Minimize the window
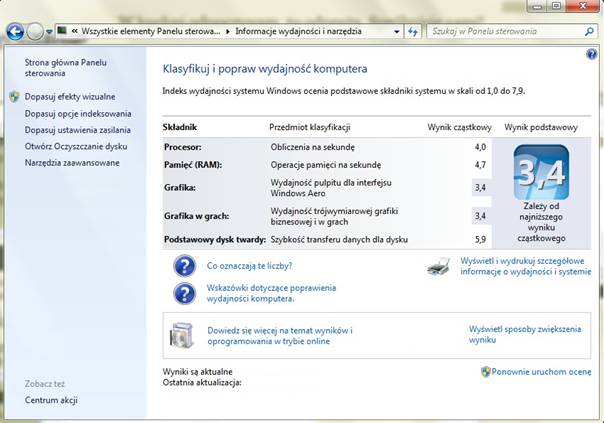Image resolution: width=604 pixels, height=423 pixels. (x=539, y=6)
